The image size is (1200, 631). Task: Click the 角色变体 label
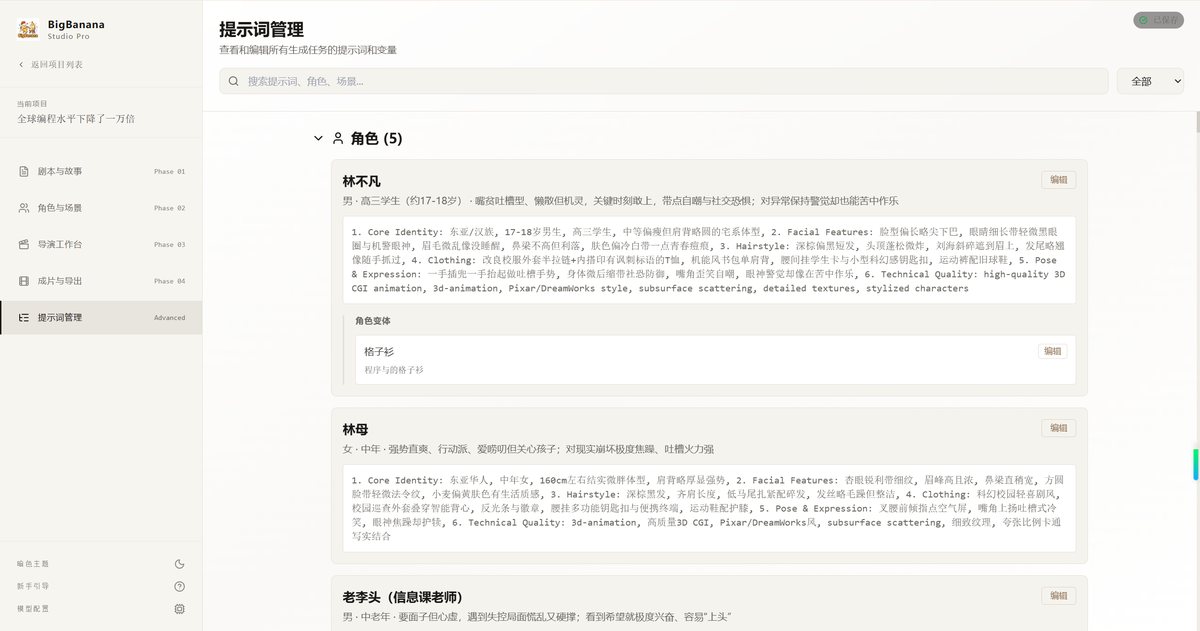tap(373, 321)
